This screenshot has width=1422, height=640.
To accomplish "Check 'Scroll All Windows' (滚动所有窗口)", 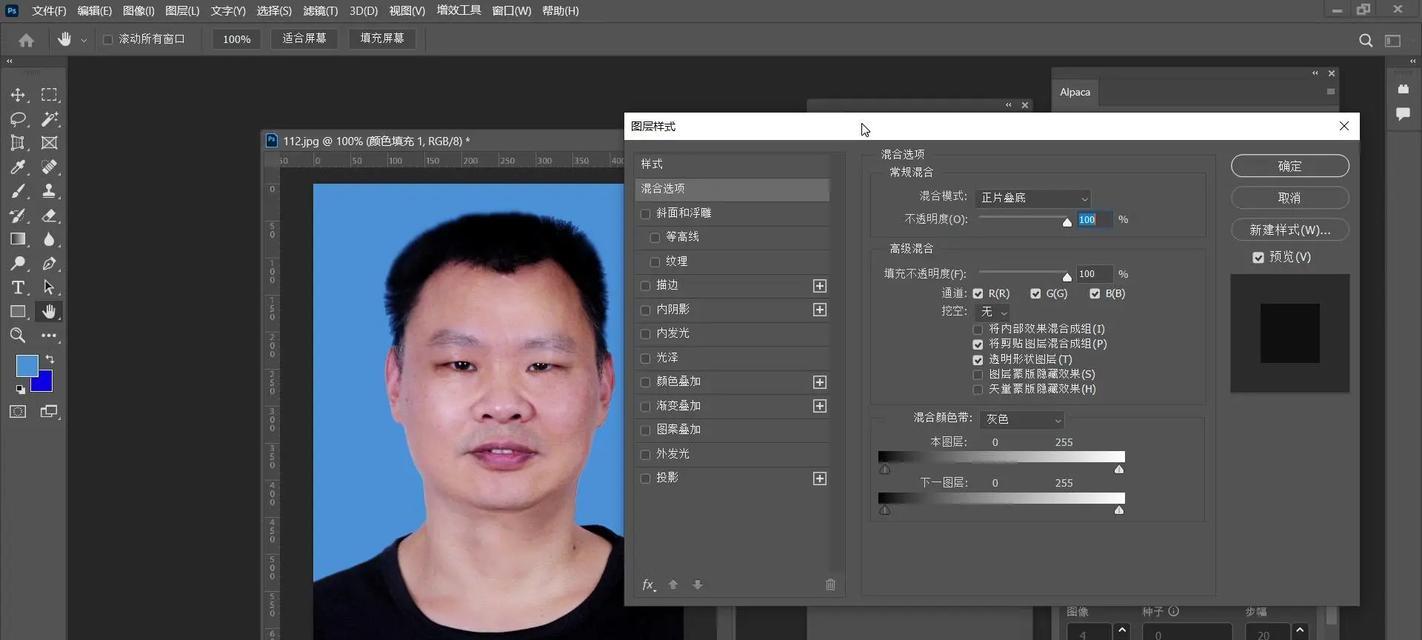I will click(108, 40).
